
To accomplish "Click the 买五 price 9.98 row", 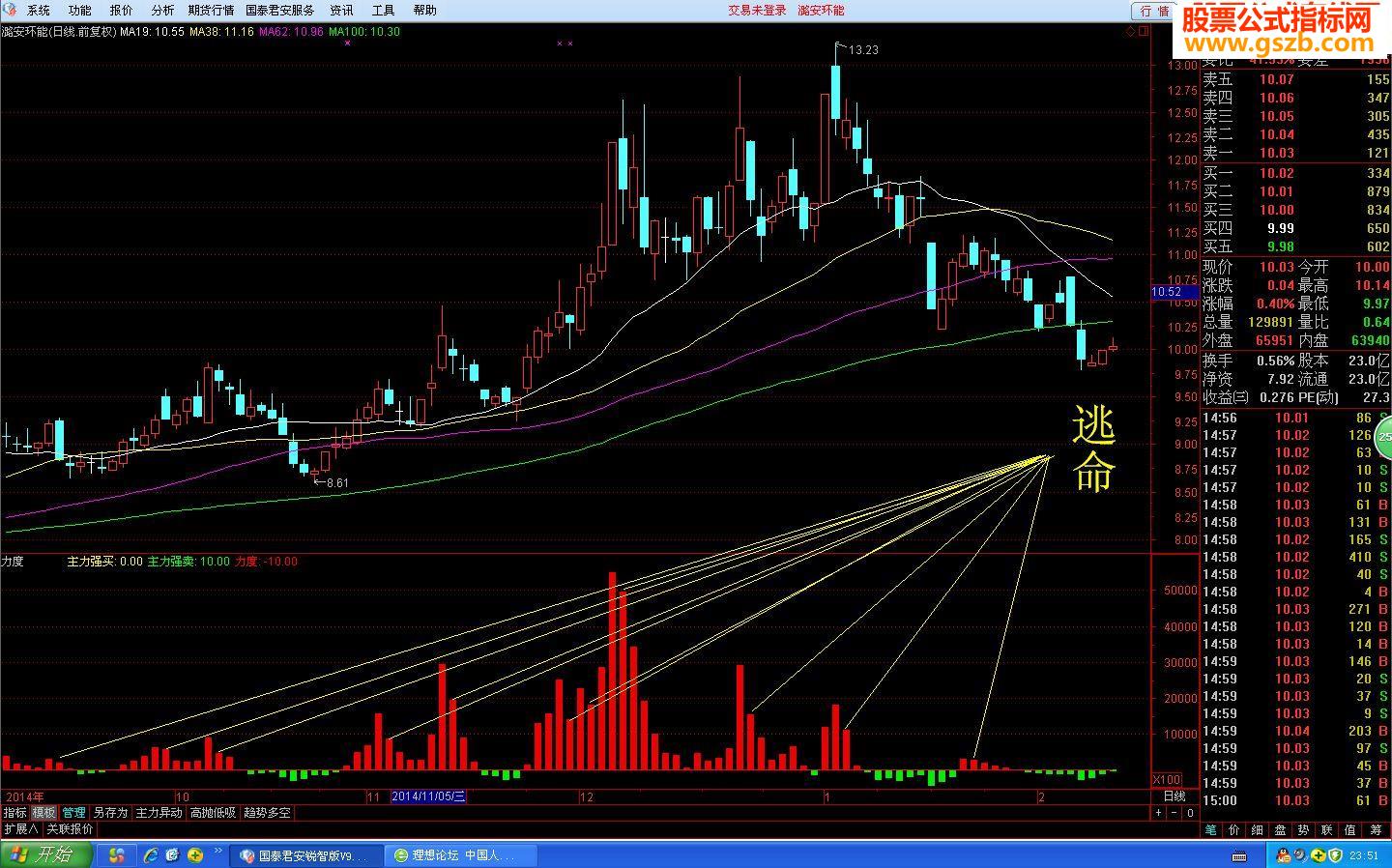I will [1295, 246].
